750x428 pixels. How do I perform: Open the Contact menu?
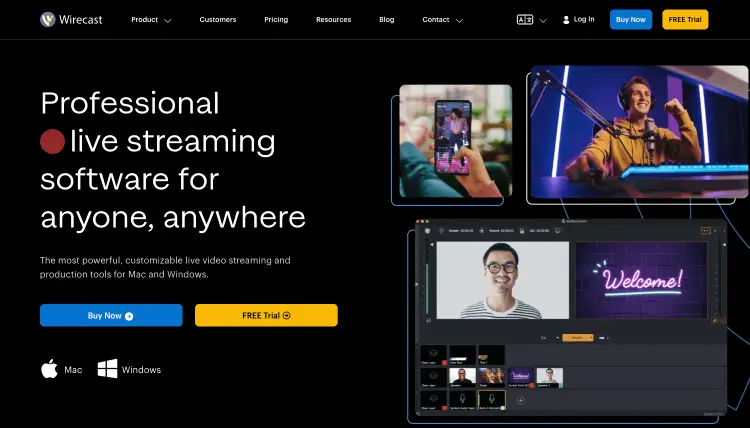pyautogui.click(x=436, y=20)
